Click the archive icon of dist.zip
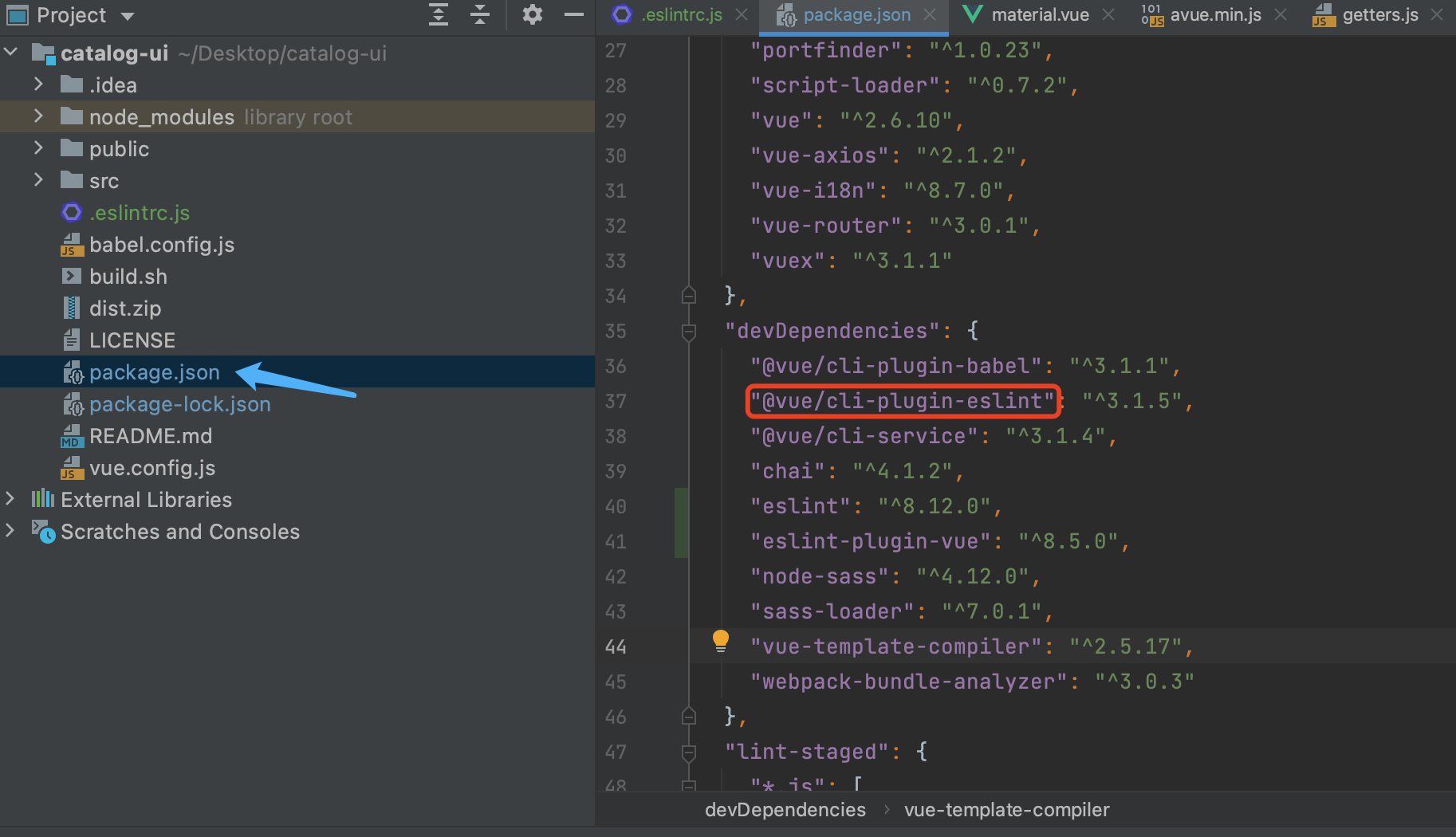Image resolution: width=1456 pixels, height=837 pixels. point(72,308)
